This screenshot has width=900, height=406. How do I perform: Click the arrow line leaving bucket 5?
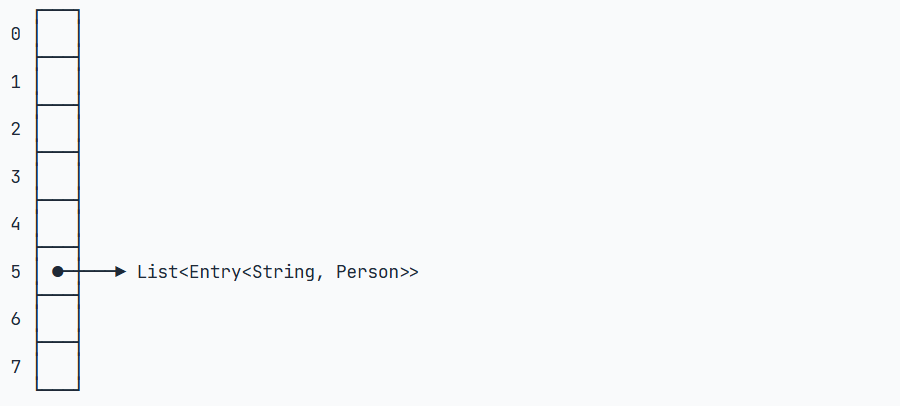[x=89, y=272]
